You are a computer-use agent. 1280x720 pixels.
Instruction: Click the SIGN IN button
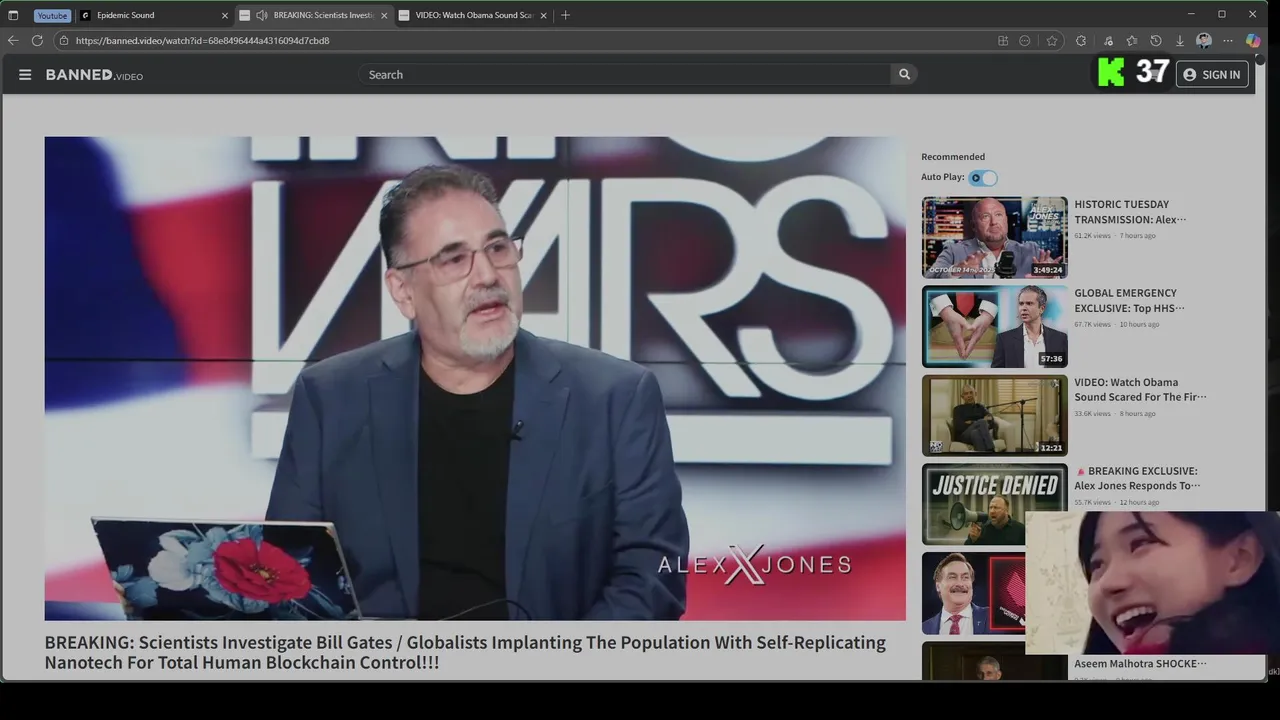coord(1212,75)
